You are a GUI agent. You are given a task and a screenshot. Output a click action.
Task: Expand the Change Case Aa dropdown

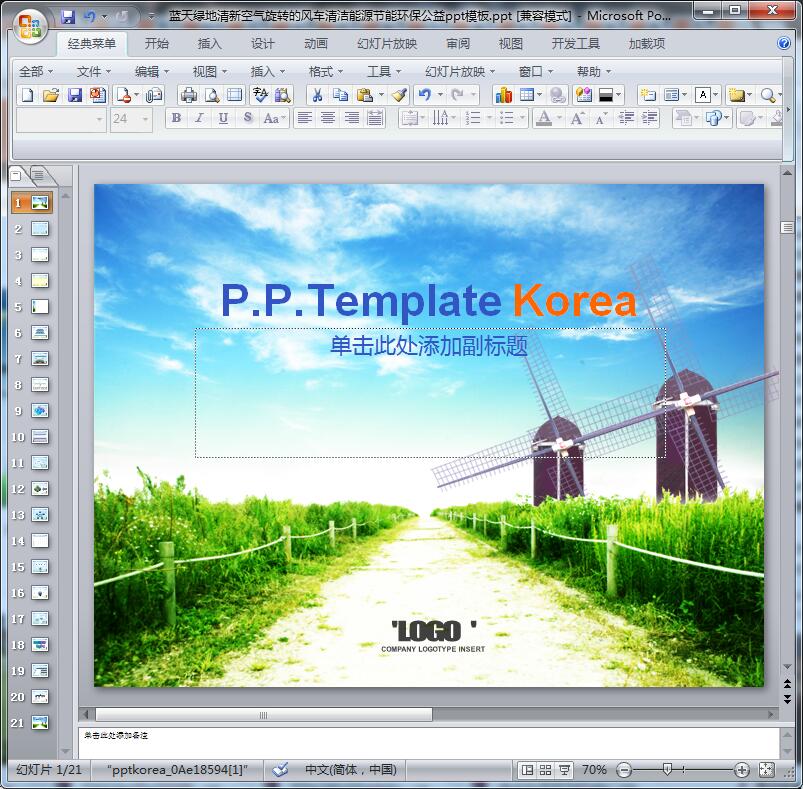pos(283,119)
